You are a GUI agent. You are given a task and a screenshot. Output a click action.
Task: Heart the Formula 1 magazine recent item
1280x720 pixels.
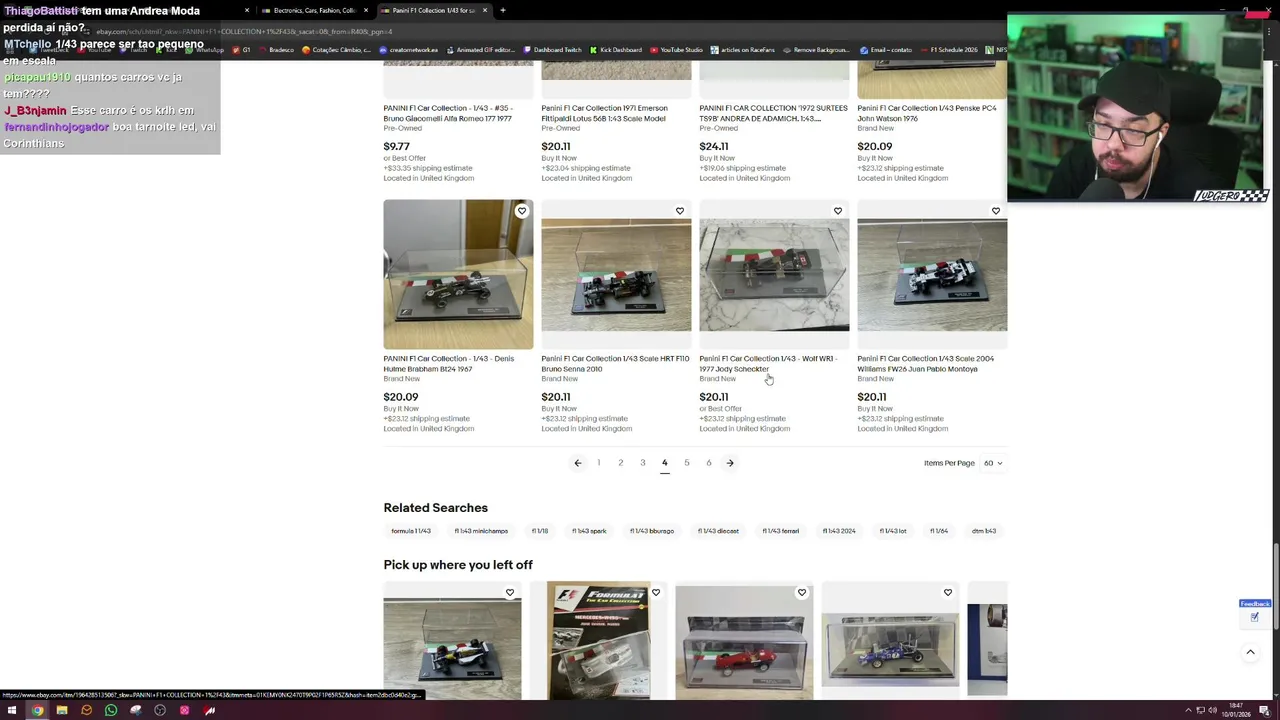656,593
